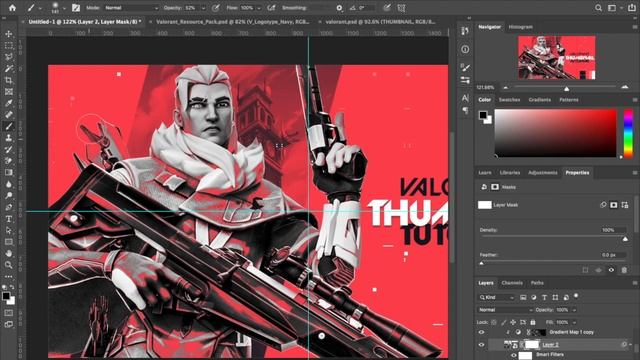
Task: Toggle pressure for size button
Action: pyautogui.click(x=387, y=8)
